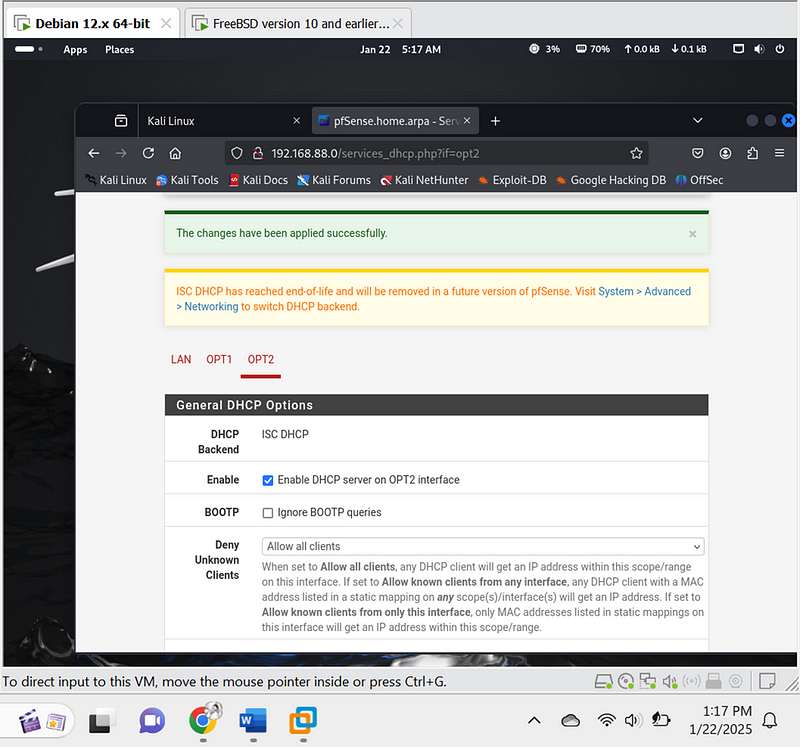
Task: Switch to Debian 12.x 64-bit VM tab
Action: 92,23
